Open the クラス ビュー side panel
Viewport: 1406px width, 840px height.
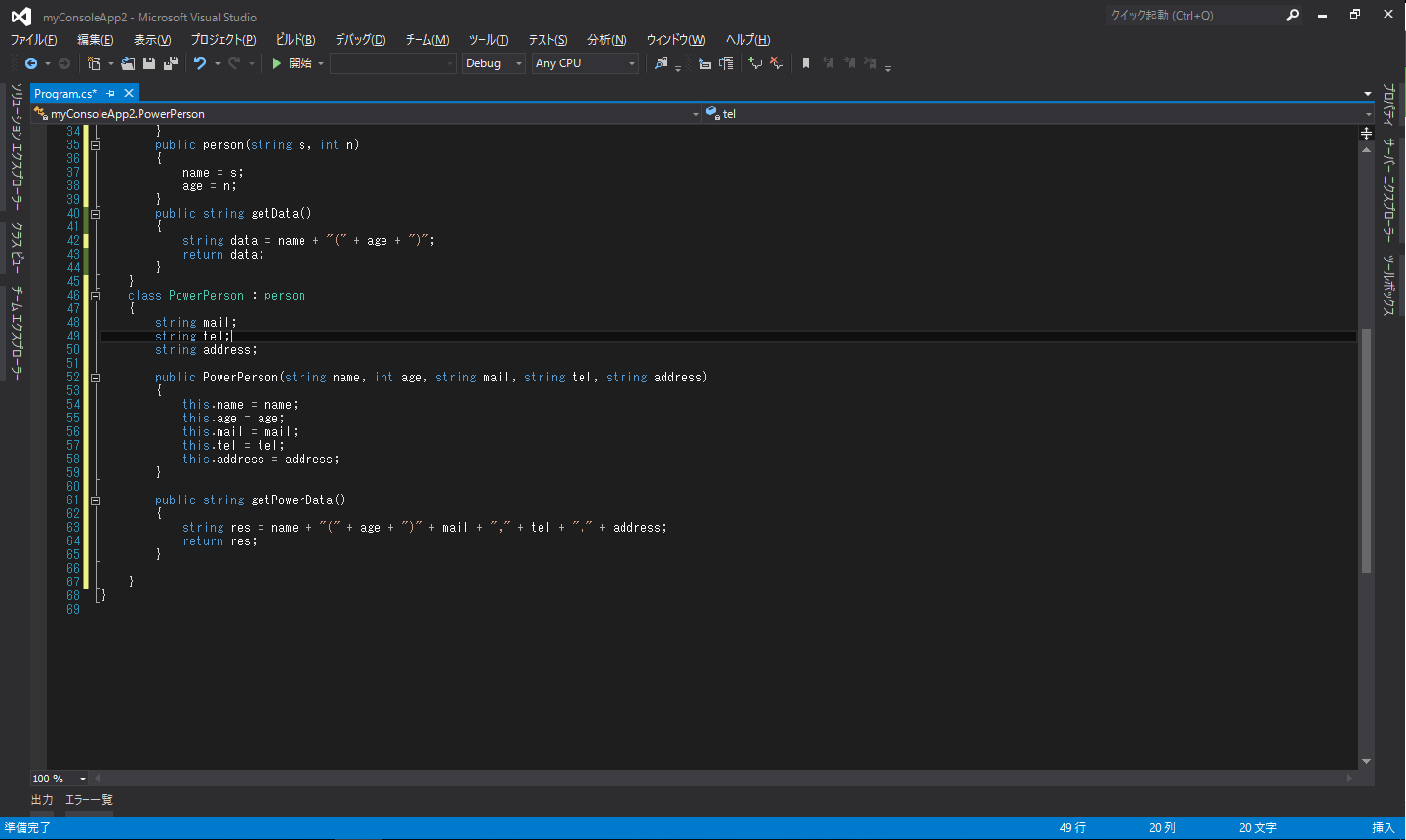click(17, 247)
